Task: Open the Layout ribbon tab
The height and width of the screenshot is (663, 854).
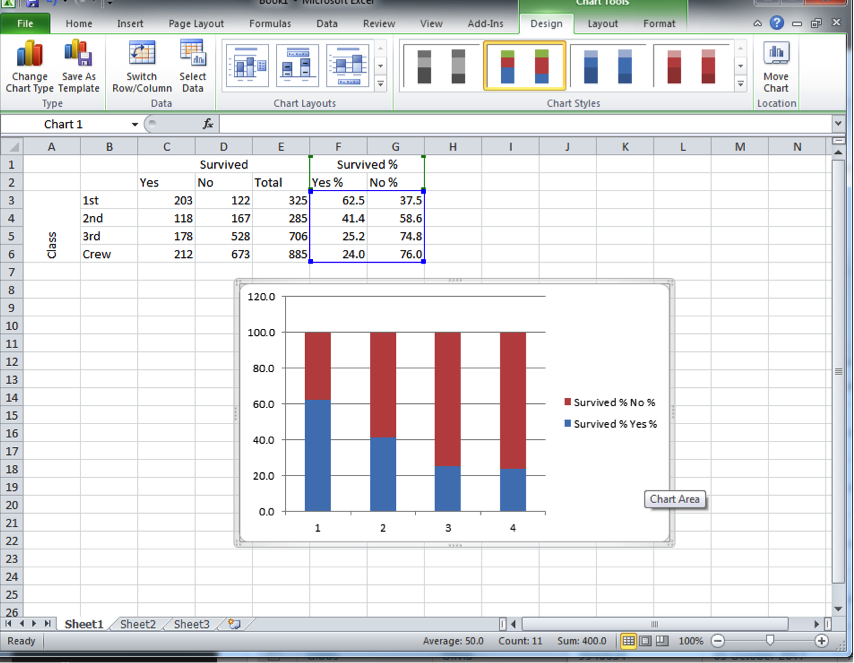Action: coord(602,23)
